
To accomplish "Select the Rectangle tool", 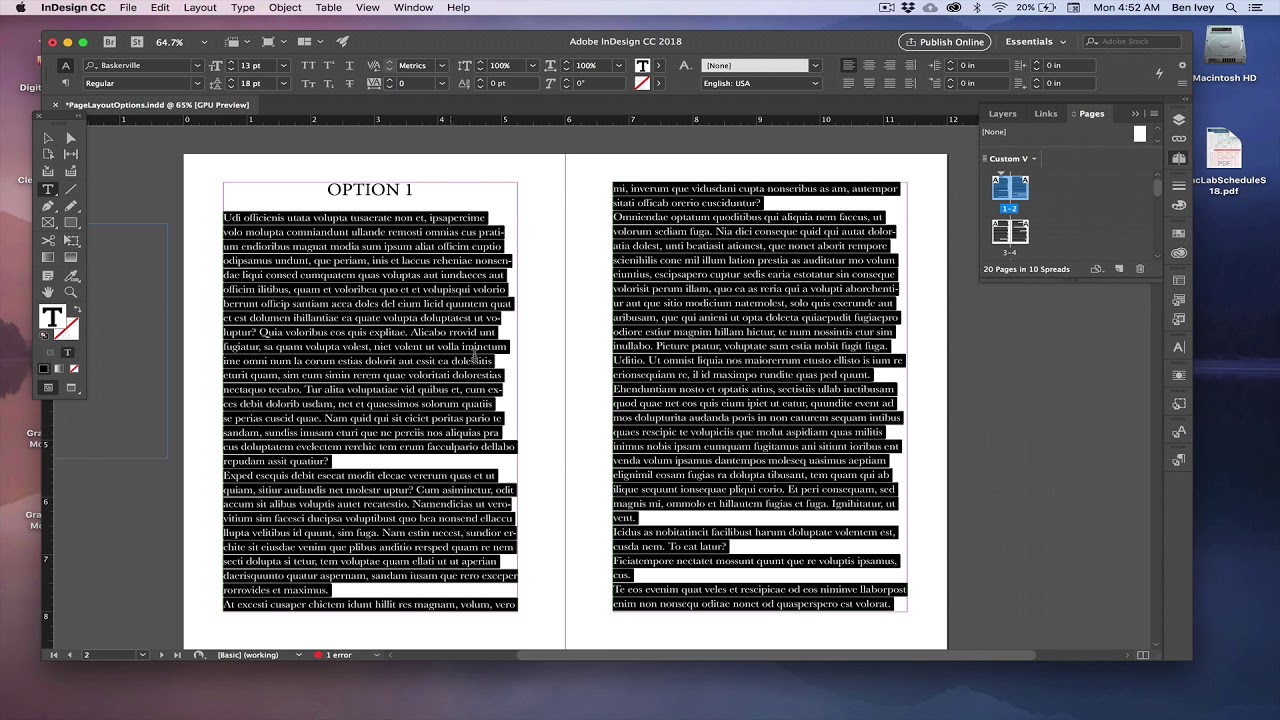I will (x=71, y=223).
